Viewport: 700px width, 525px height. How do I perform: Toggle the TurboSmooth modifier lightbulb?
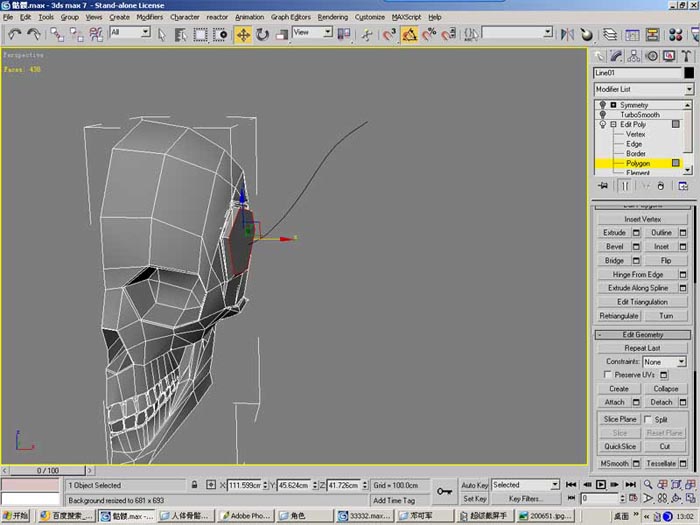[x=602, y=115]
